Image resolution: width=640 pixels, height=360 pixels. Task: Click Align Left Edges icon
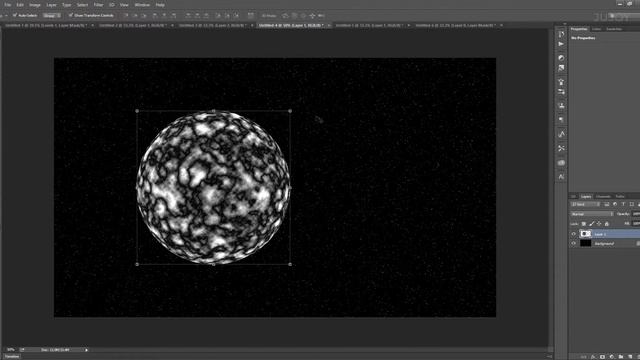tap(155, 16)
